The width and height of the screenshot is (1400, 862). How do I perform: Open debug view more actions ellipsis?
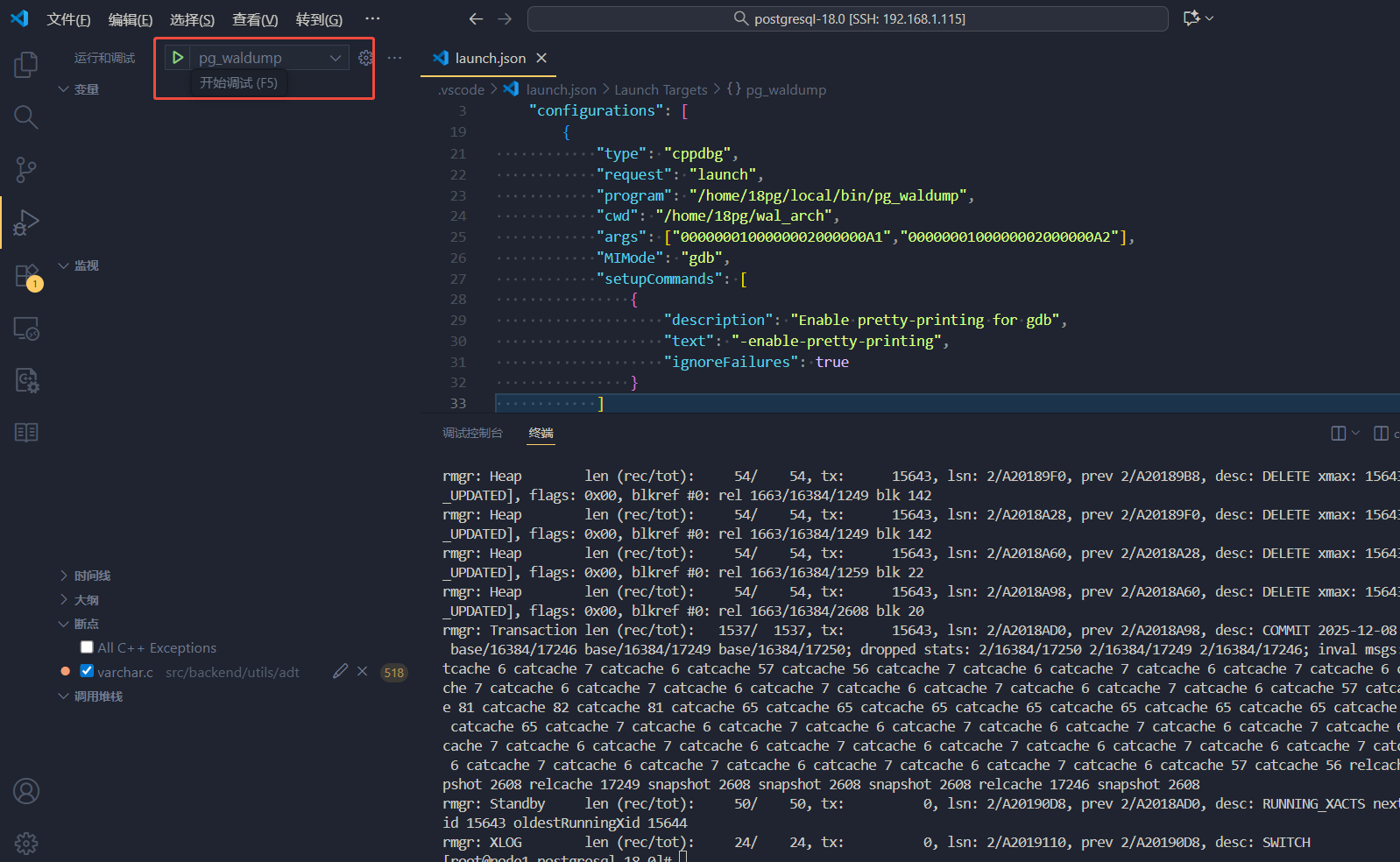tap(395, 58)
